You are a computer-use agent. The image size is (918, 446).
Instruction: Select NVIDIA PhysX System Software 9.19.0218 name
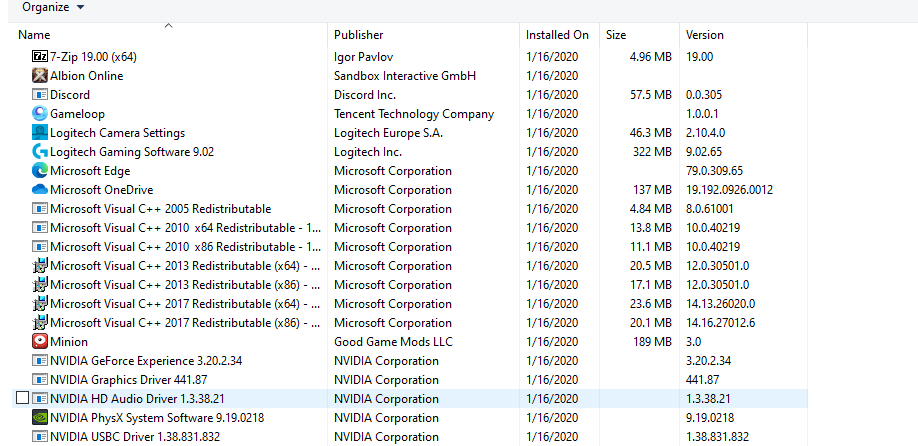pyautogui.click(x=157, y=418)
